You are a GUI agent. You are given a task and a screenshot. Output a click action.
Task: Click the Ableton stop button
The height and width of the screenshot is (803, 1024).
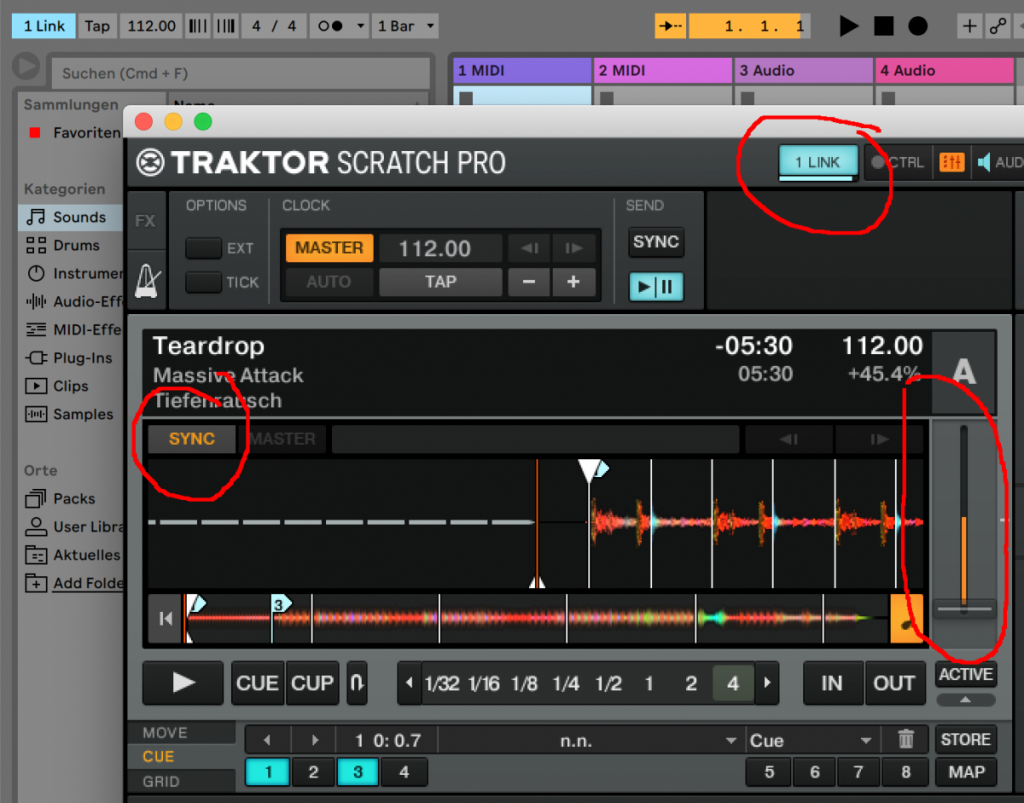(x=884, y=26)
